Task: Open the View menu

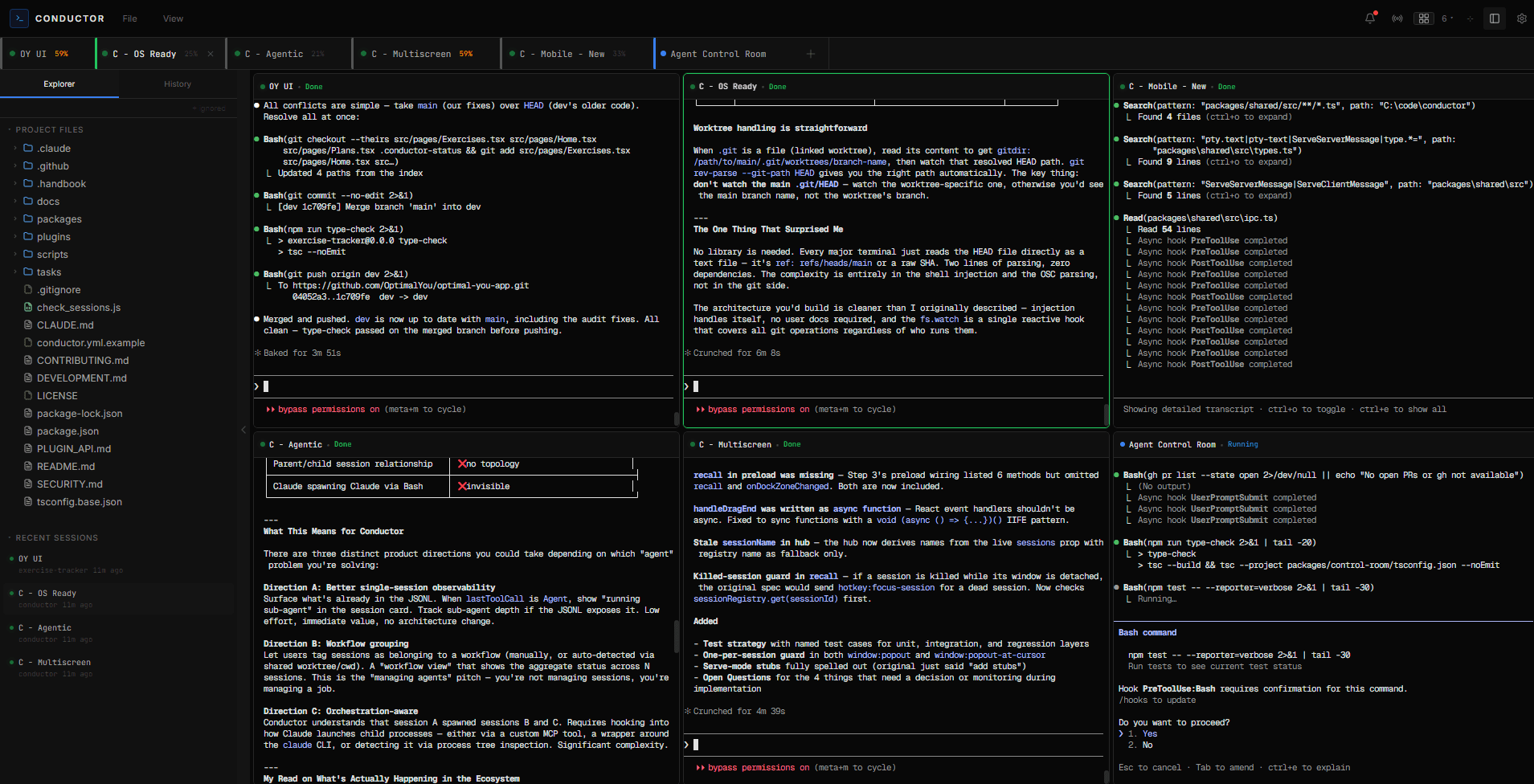Action: click(172, 18)
